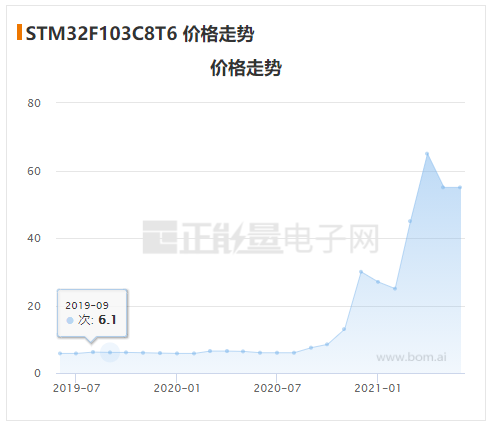Click the orange bar beside the heading
490x426 pixels.
pos(19,32)
